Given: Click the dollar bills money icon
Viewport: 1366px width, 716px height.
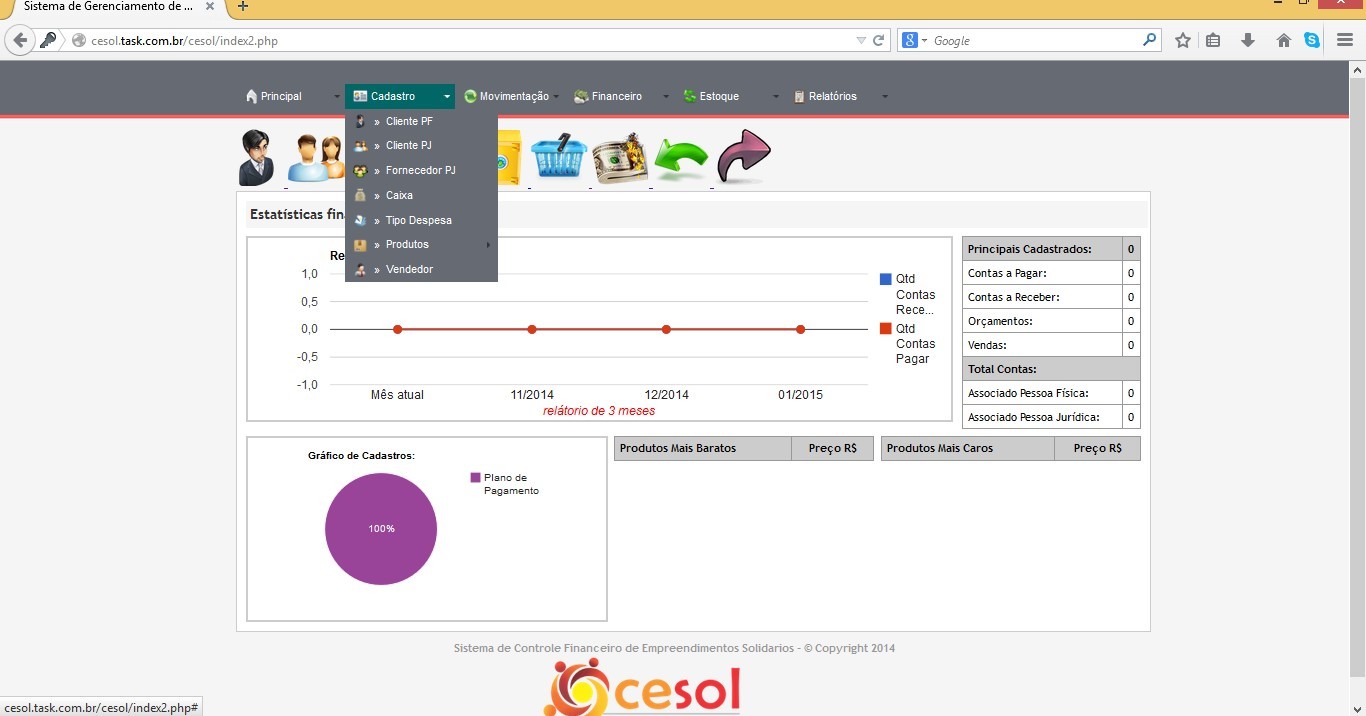Looking at the screenshot, I should (x=620, y=158).
